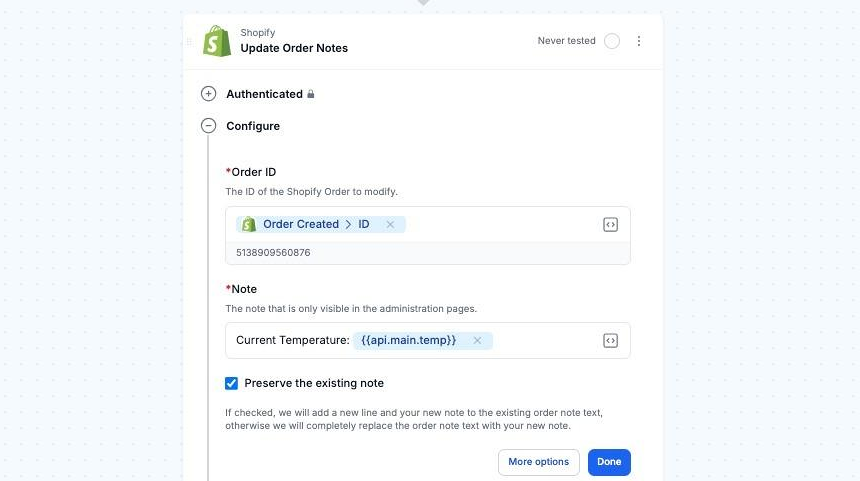Click the Never tested status label
The height and width of the screenshot is (481, 860).
point(566,41)
